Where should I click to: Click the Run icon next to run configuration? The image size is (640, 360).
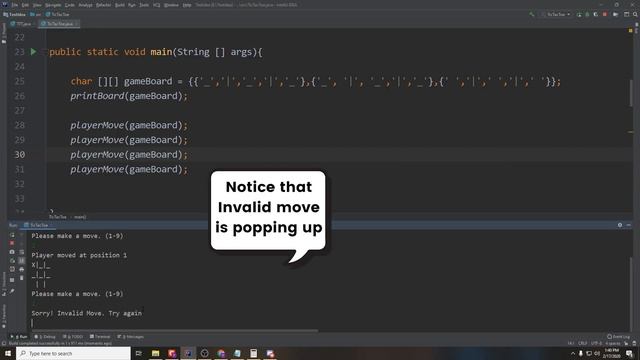point(579,14)
